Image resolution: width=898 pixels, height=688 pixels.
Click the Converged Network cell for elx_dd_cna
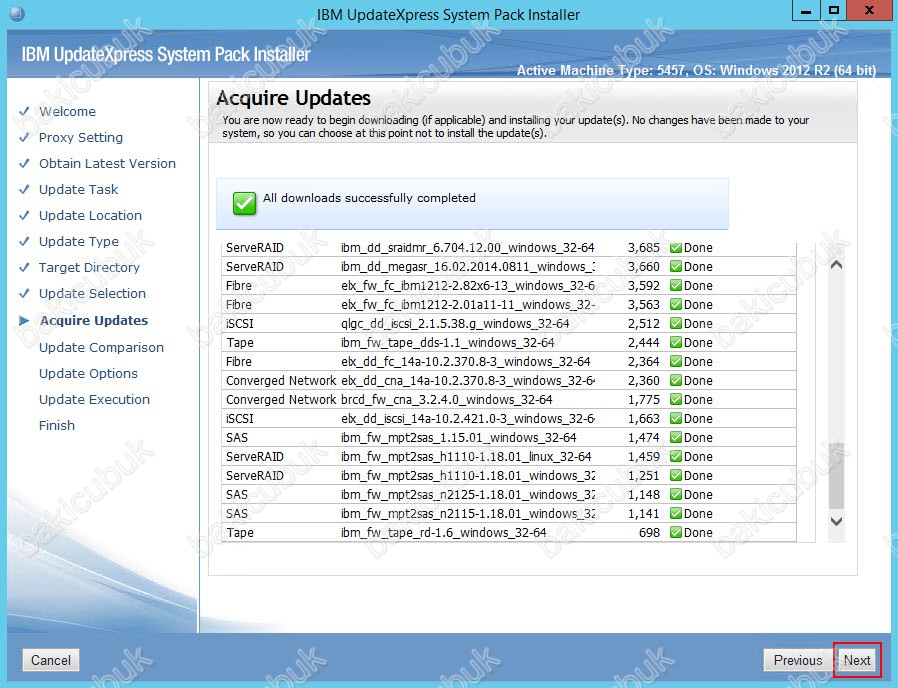pos(281,380)
